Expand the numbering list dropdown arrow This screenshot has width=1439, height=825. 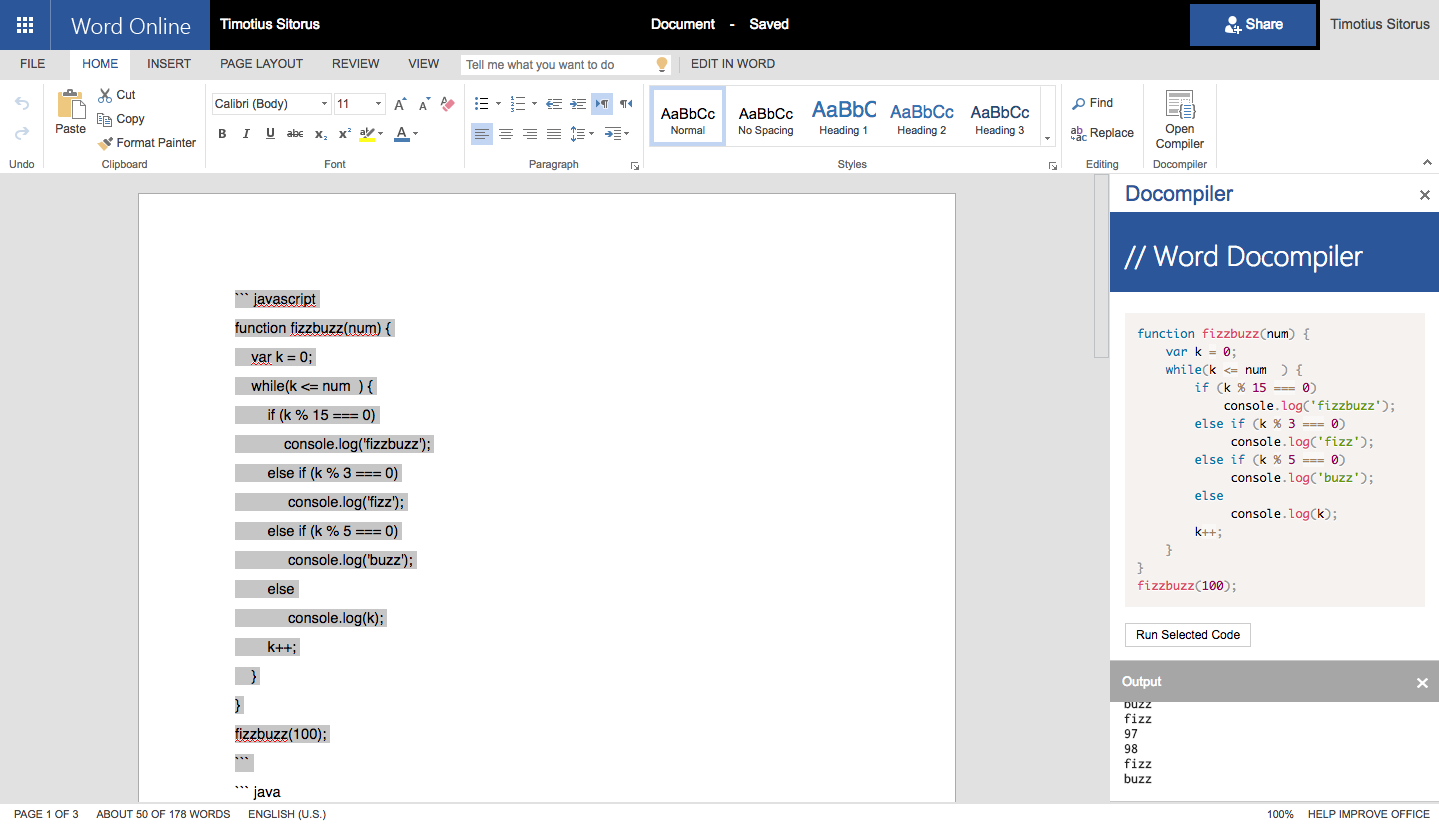click(534, 104)
